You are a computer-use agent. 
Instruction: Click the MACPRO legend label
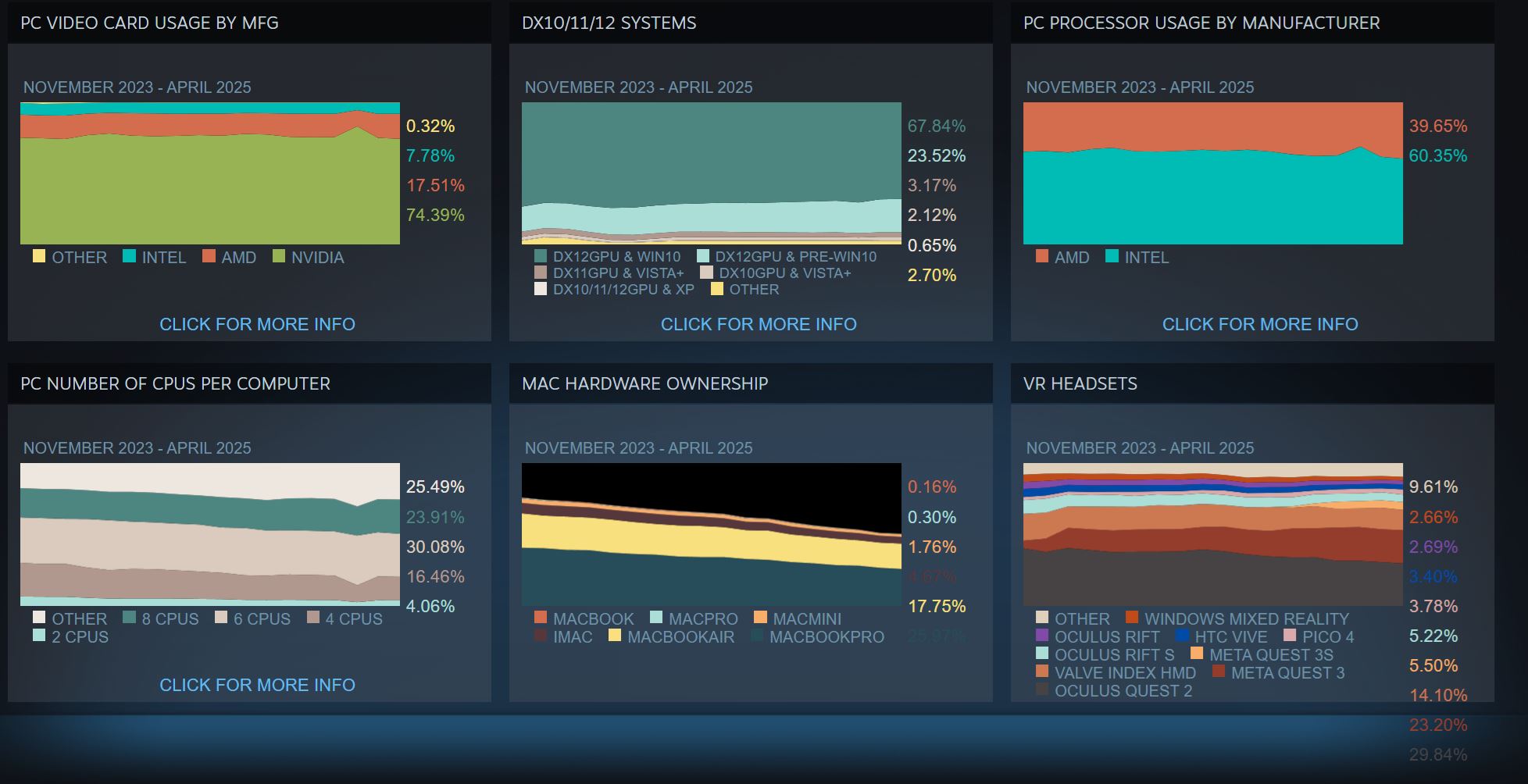click(x=703, y=619)
